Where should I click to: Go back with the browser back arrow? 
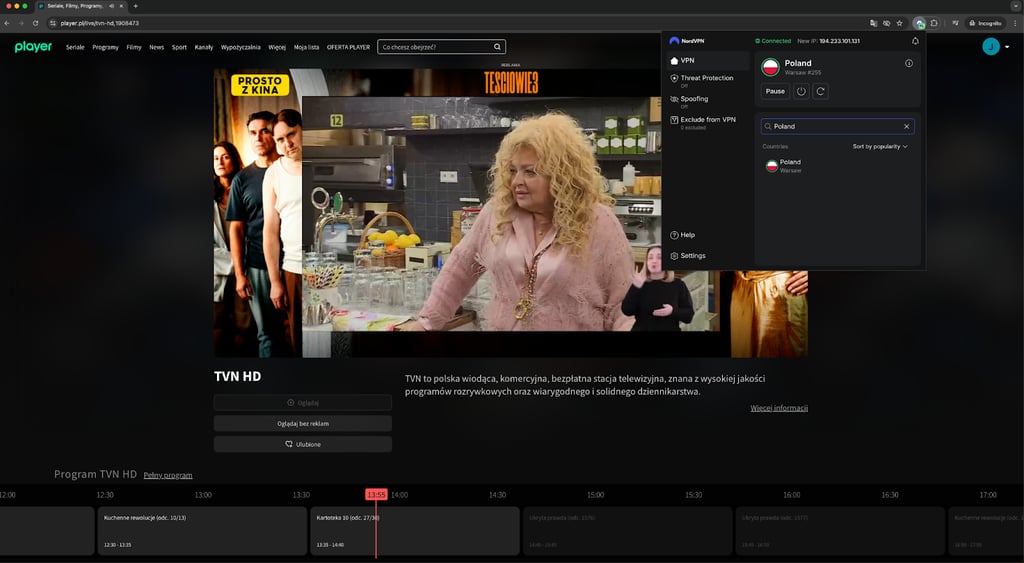[x=7, y=23]
